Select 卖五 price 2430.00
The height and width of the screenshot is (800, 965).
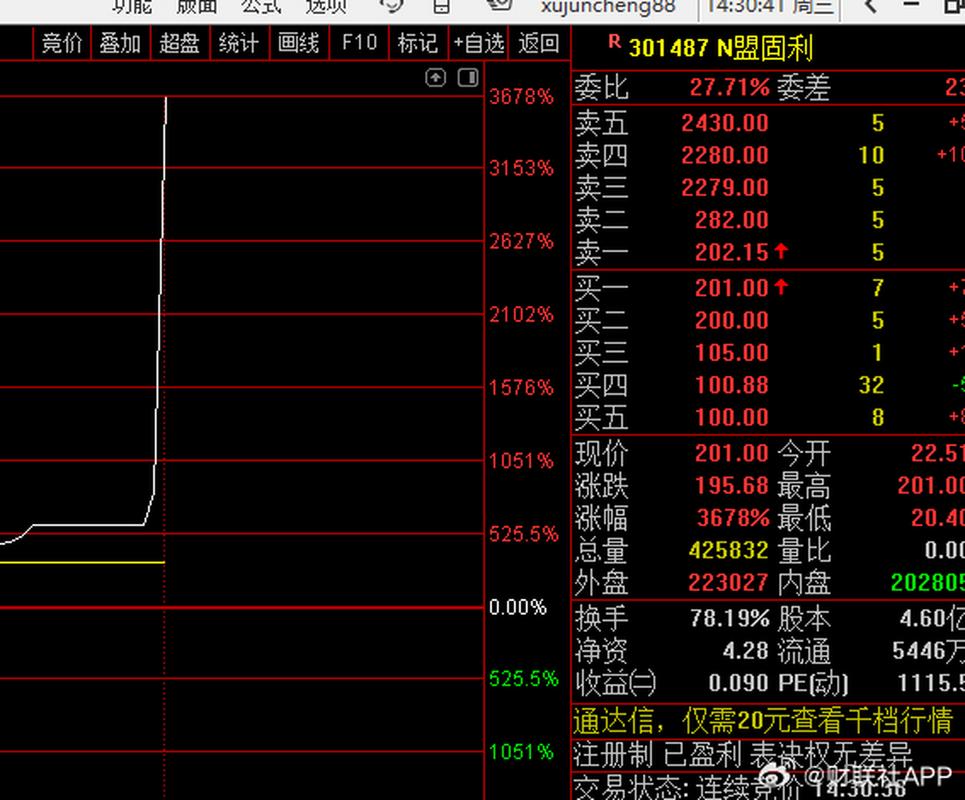pyautogui.click(x=725, y=123)
